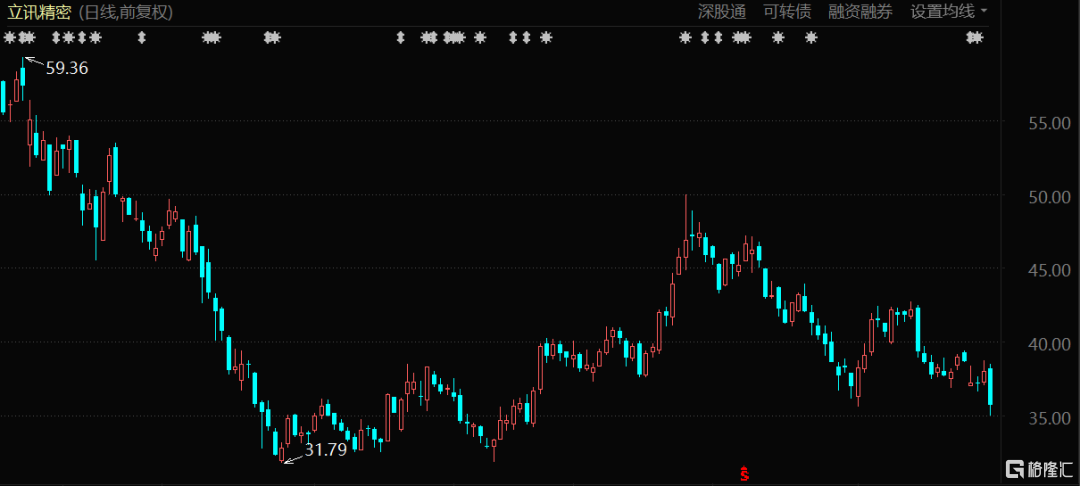Click the 可转债 link
The image size is (1080, 486).
coord(787,12)
